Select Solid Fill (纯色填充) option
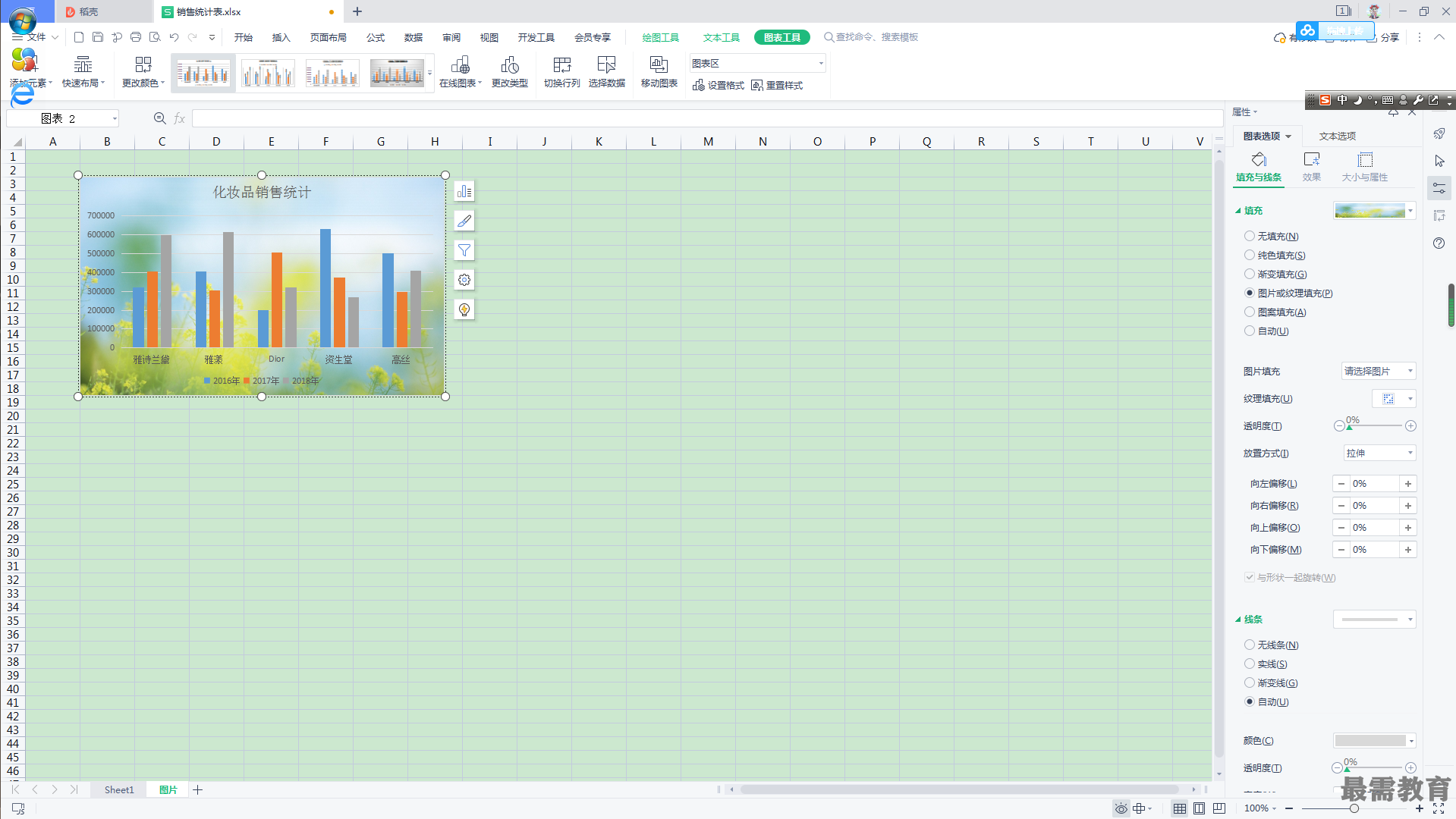This screenshot has height=819, width=1456. [x=1249, y=256]
